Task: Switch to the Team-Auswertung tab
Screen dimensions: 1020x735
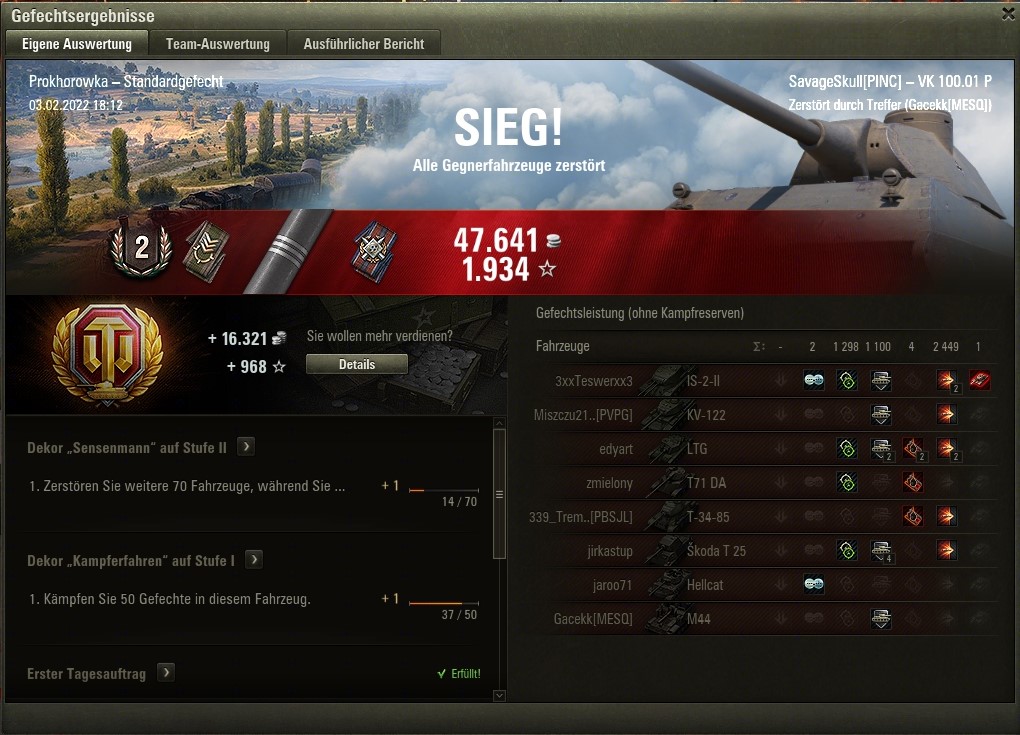Action: pyautogui.click(x=217, y=44)
